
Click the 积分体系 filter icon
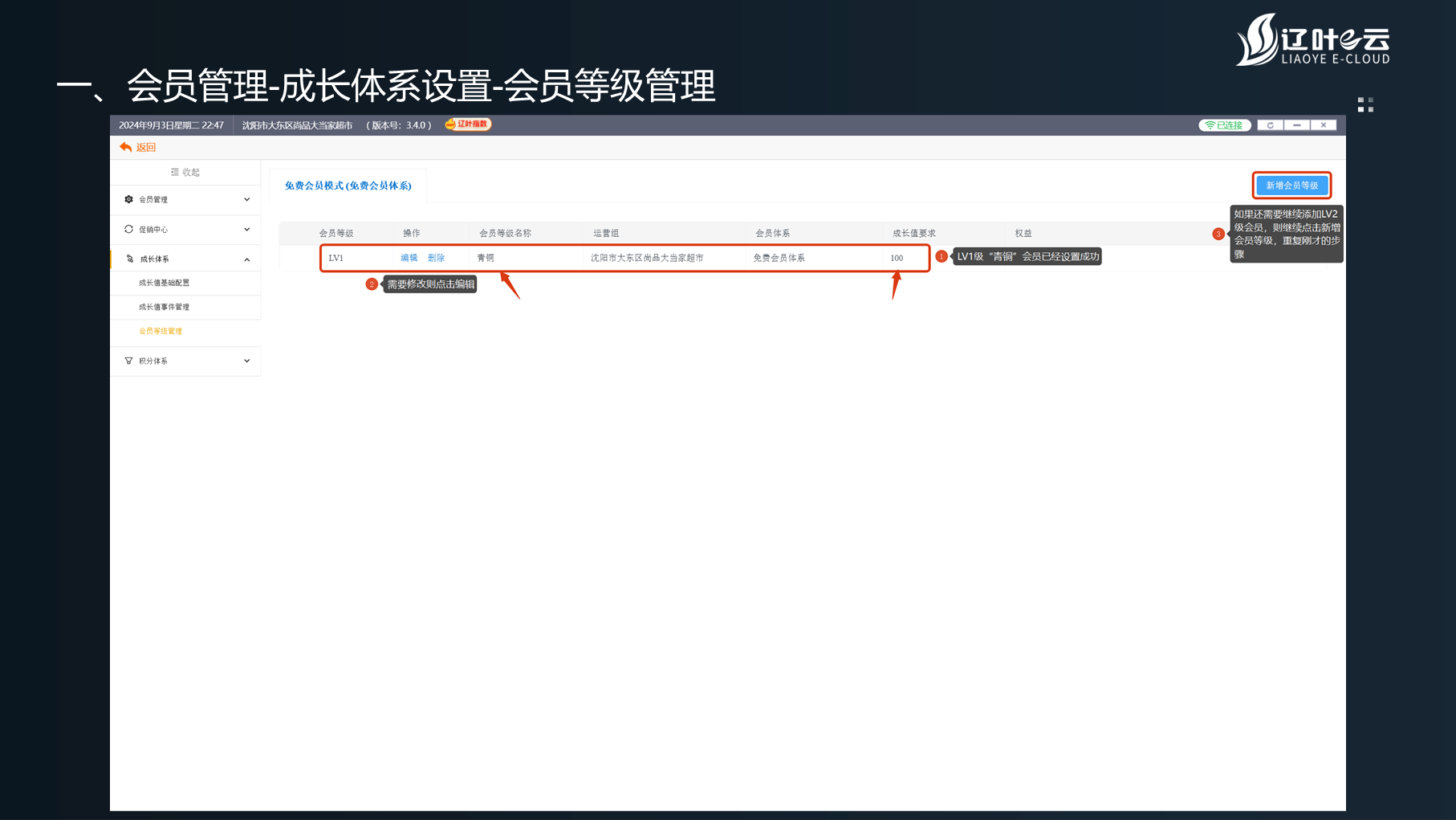128,361
